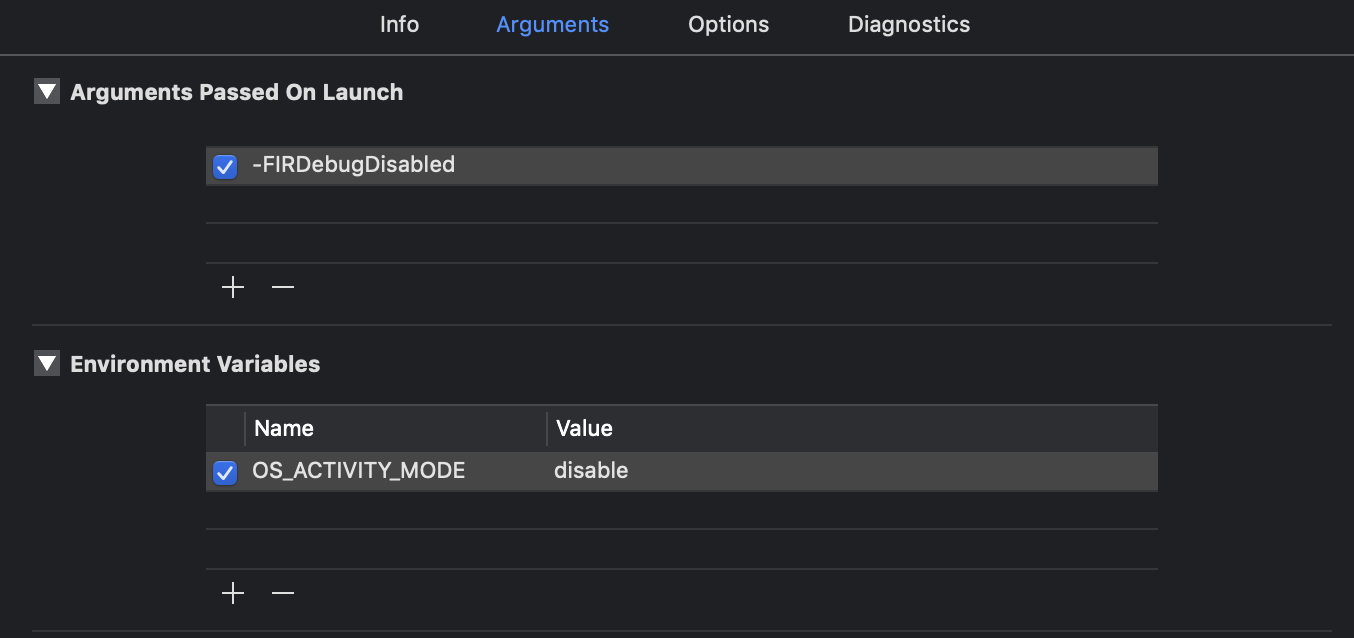Click the Value column header
1354x638 pixels.
coord(584,429)
